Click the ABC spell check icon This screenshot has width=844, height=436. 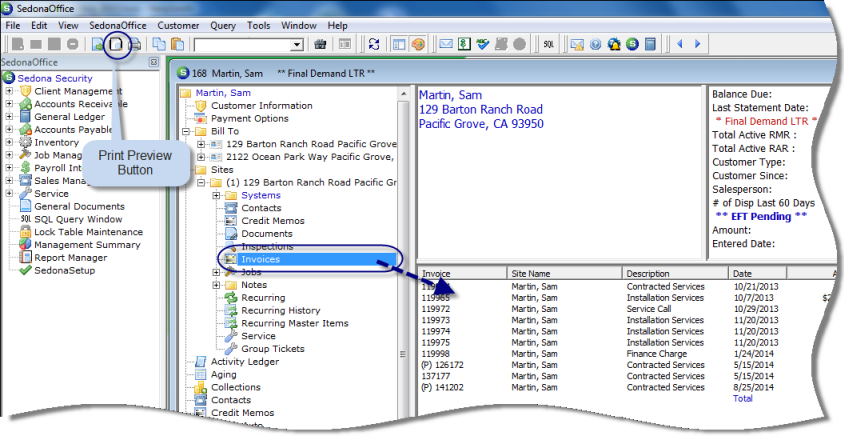pyautogui.click(x=482, y=44)
